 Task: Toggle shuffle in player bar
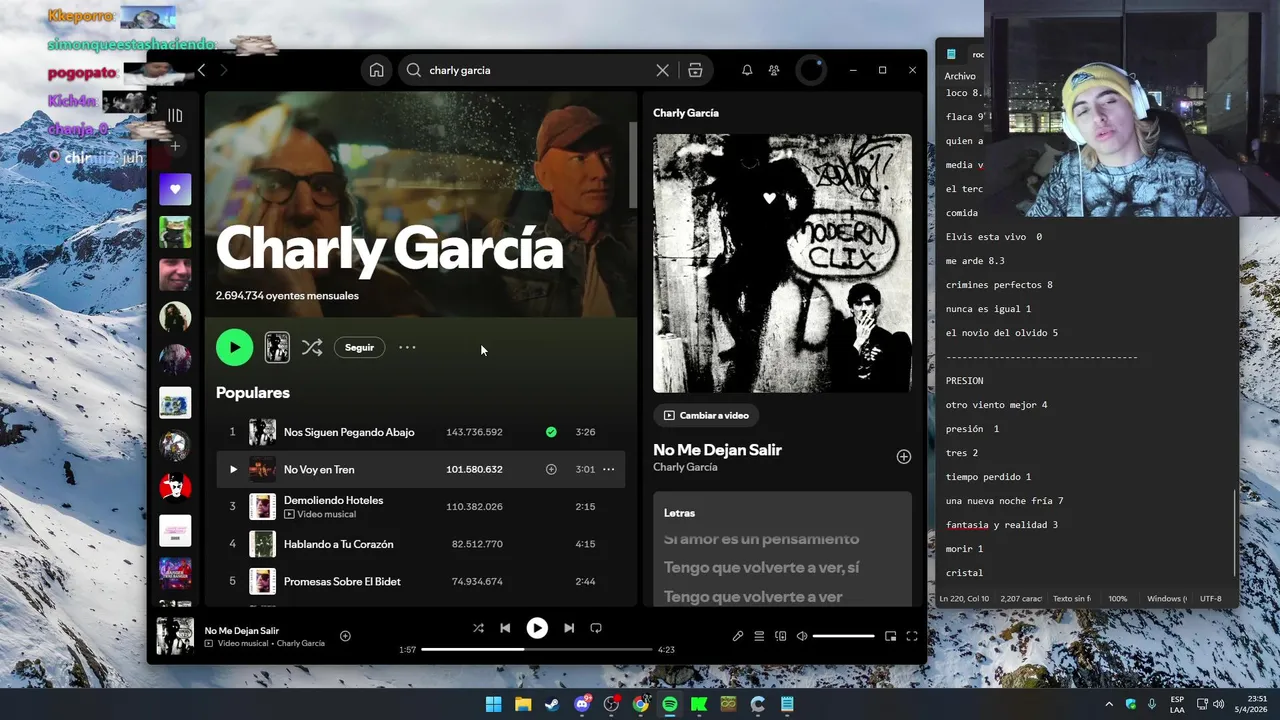478,628
